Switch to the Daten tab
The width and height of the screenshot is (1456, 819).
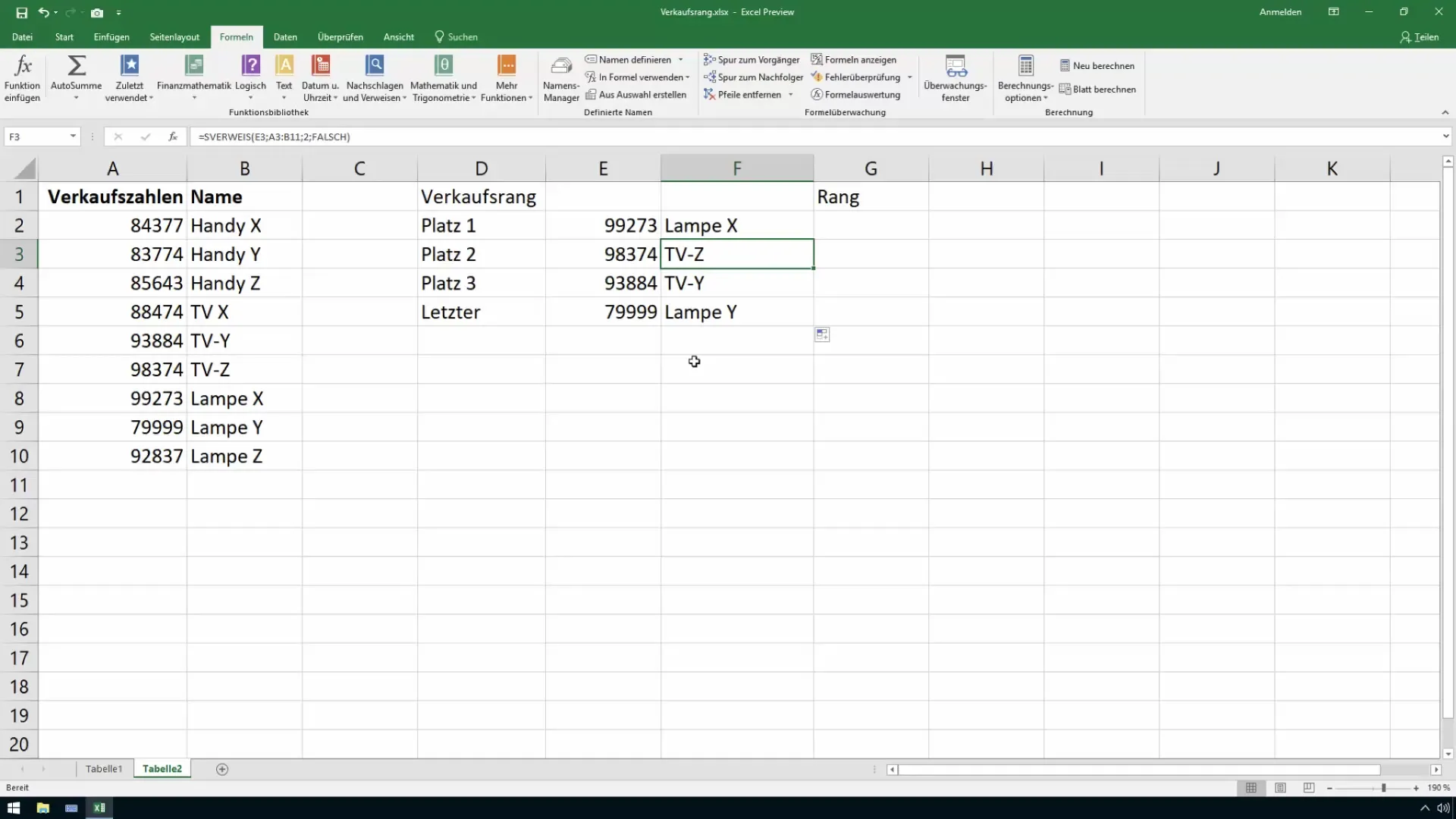coord(285,37)
